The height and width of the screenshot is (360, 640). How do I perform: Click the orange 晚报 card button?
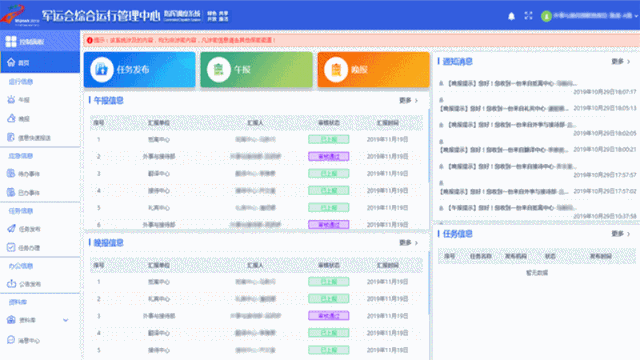373,69
